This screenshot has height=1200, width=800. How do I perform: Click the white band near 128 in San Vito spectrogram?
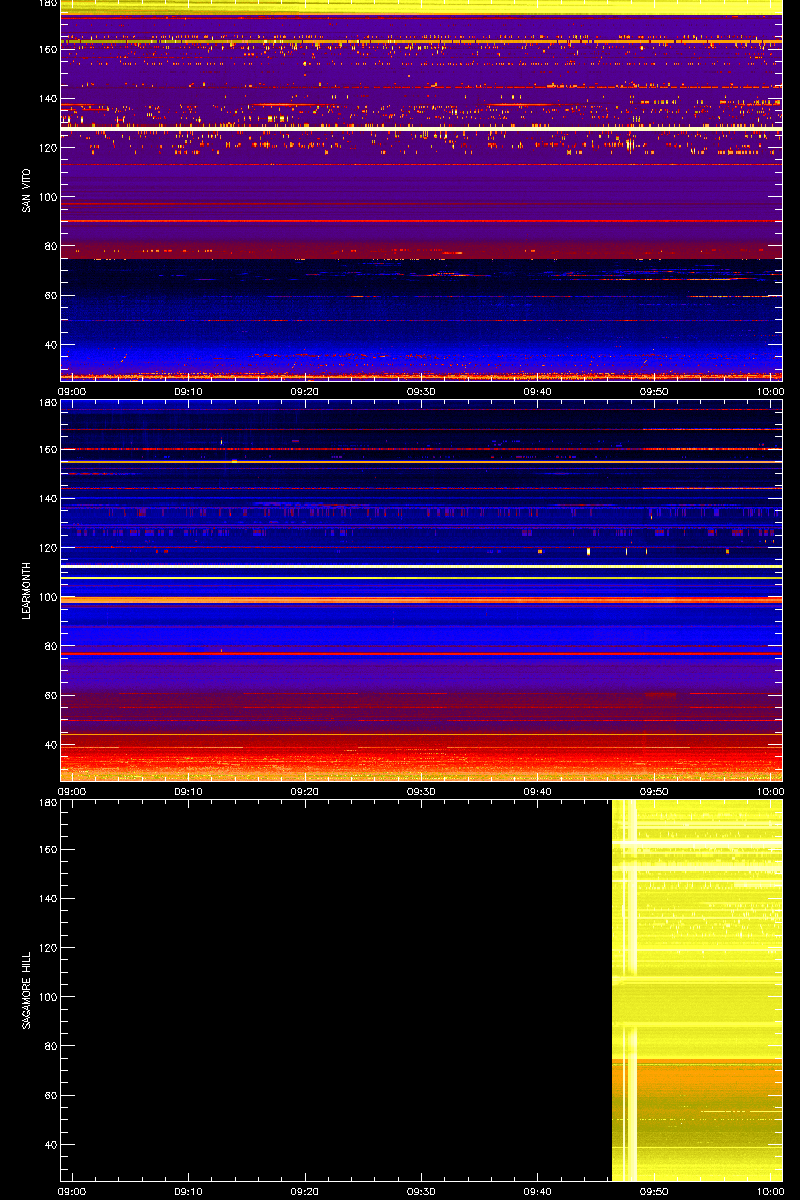click(421, 129)
